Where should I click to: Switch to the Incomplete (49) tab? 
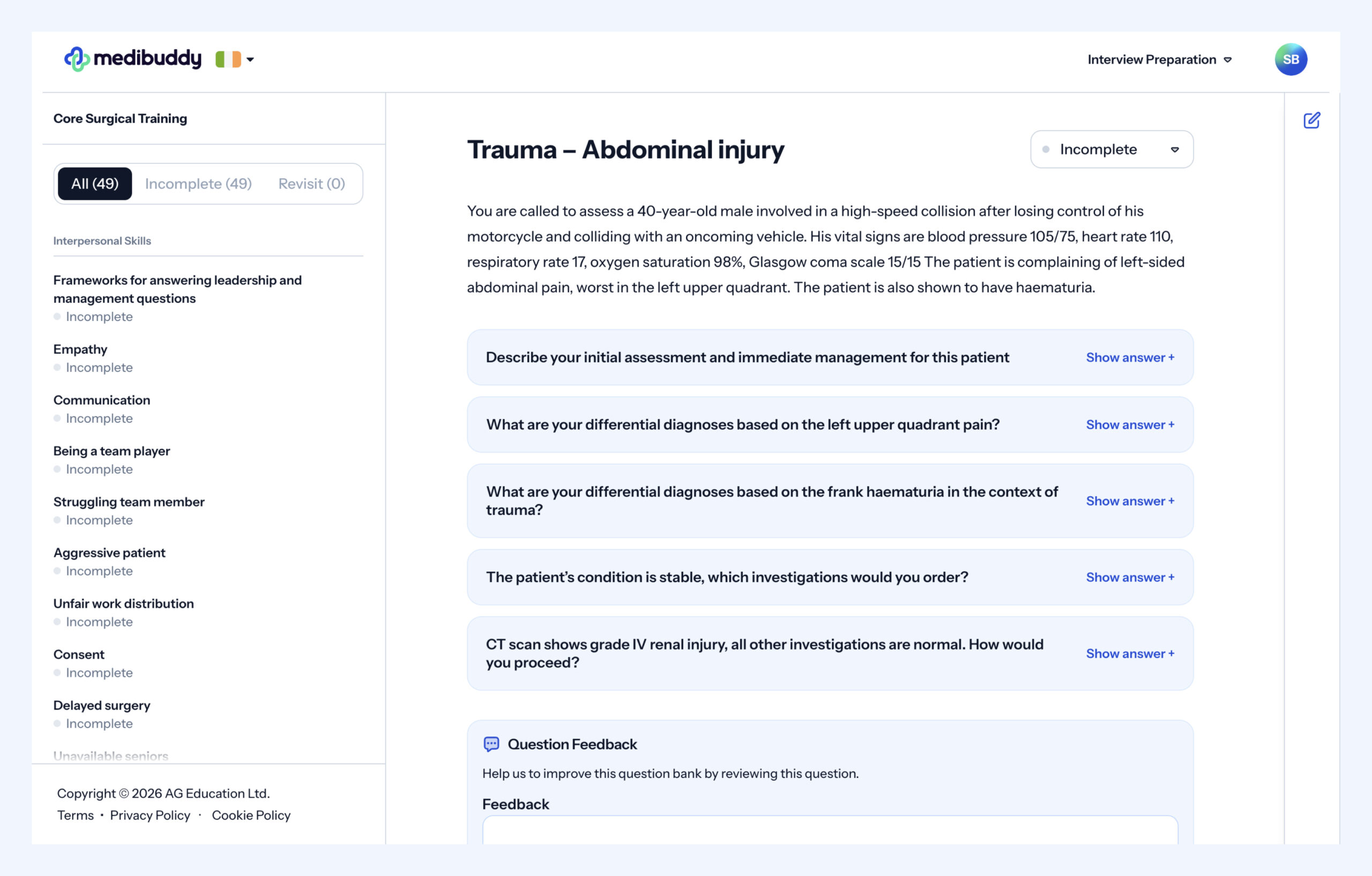198,183
